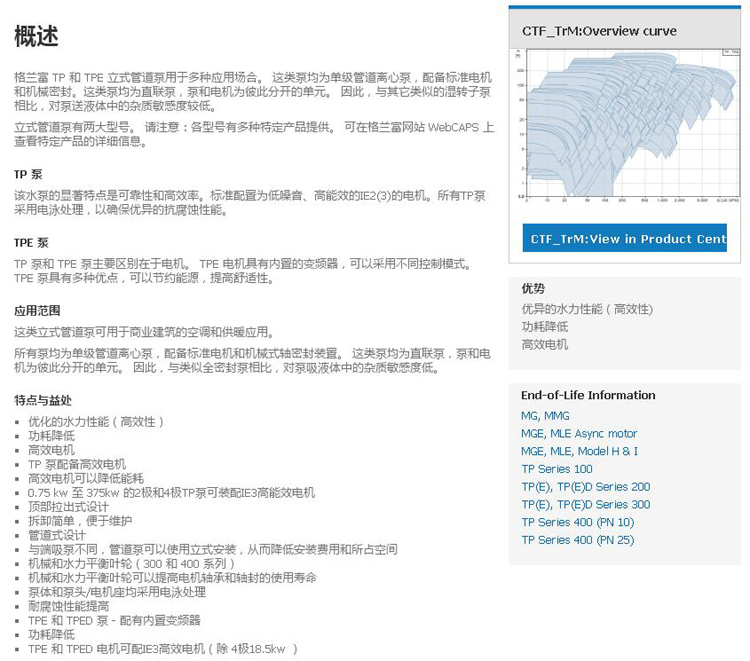This screenshot has height=661, width=750.
Task: Click the 特点与益处 section heading
Action: pos(43,400)
